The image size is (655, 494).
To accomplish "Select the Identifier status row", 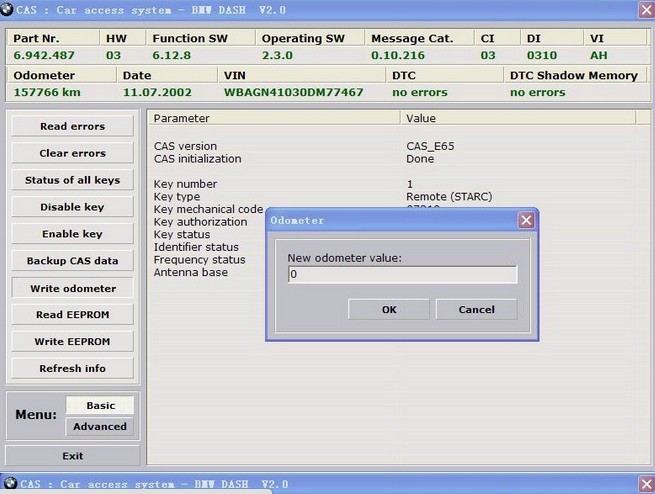I will click(196, 247).
